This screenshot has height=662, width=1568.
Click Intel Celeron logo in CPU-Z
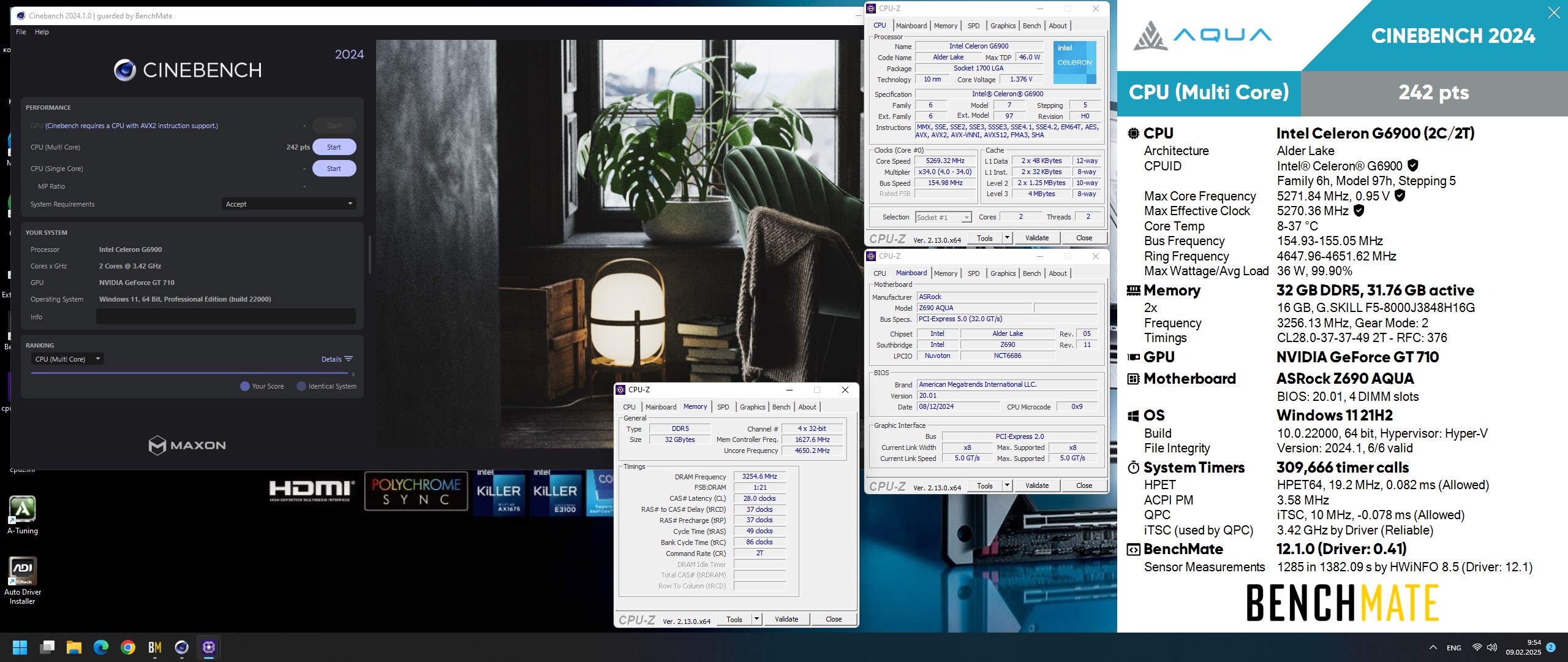(x=1075, y=63)
